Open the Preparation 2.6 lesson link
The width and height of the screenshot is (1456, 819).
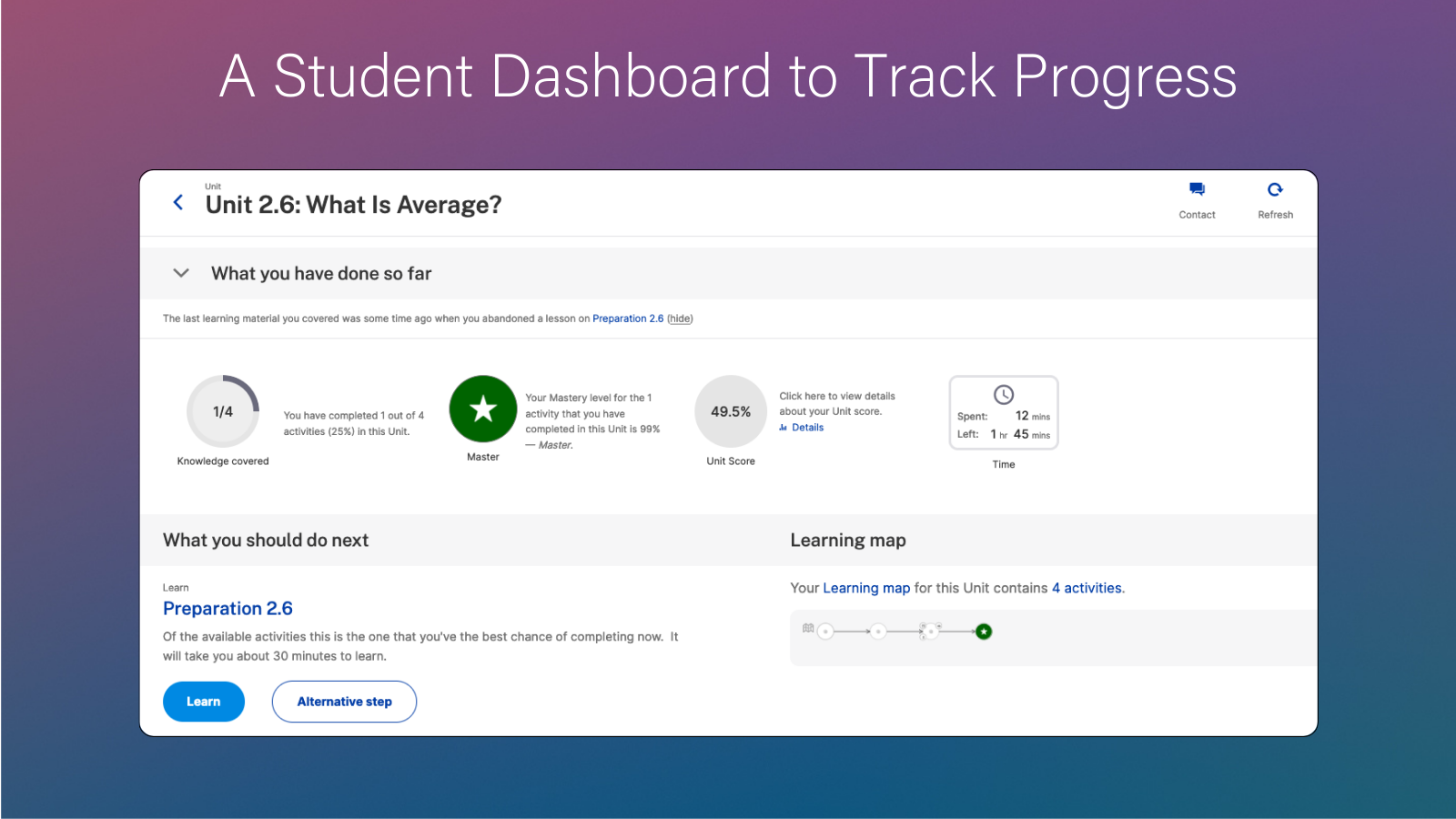point(227,608)
